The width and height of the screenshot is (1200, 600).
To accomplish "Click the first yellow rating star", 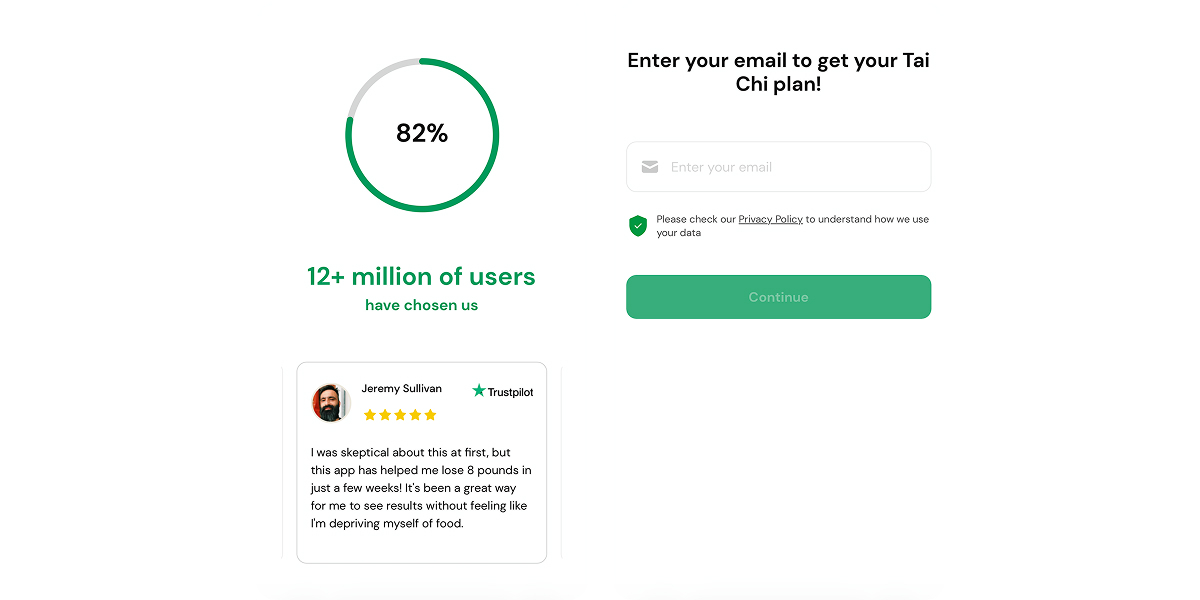I will click(x=371, y=414).
